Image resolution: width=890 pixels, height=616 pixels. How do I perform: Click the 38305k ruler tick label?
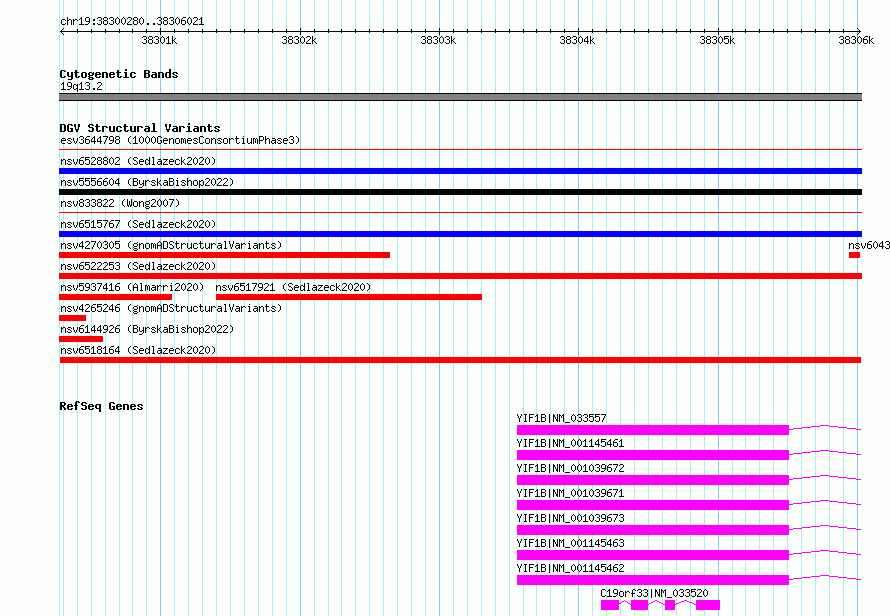coord(717,40)
